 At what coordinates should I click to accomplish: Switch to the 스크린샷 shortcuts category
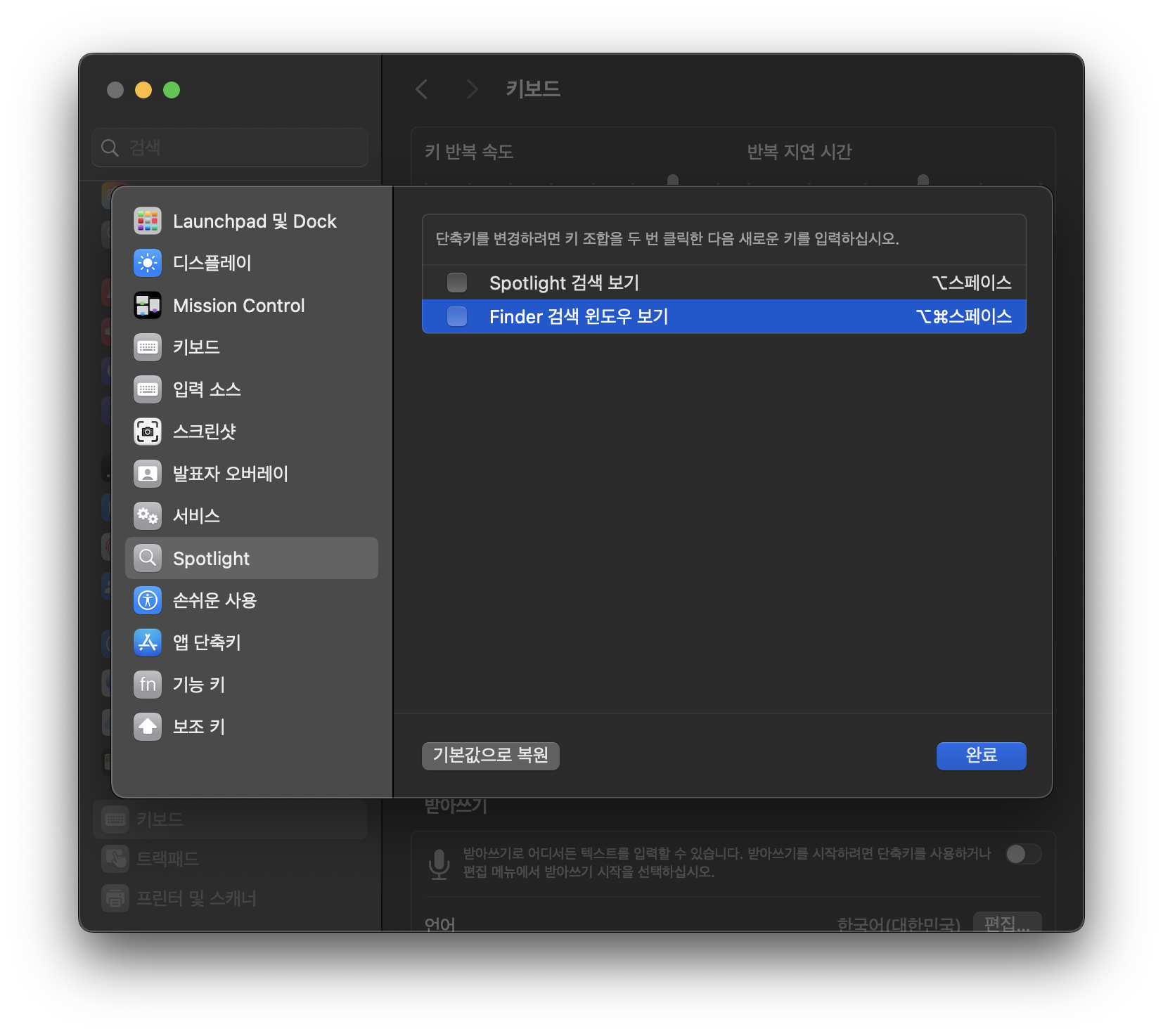(252, 432)
